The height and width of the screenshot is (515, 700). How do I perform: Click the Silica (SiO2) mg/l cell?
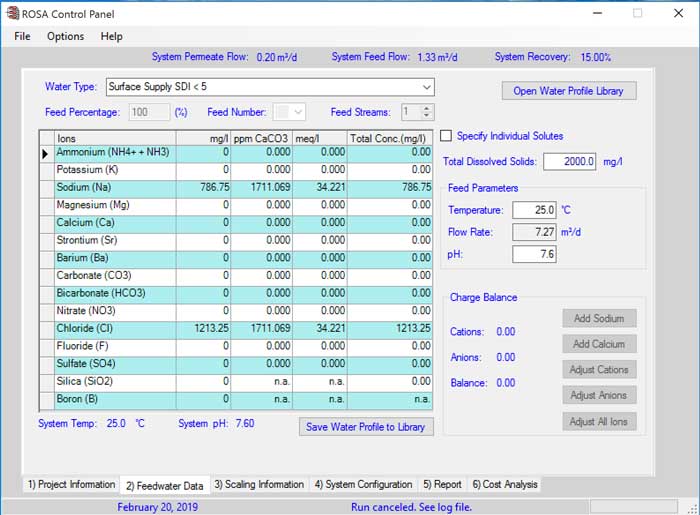coord(203,381)
